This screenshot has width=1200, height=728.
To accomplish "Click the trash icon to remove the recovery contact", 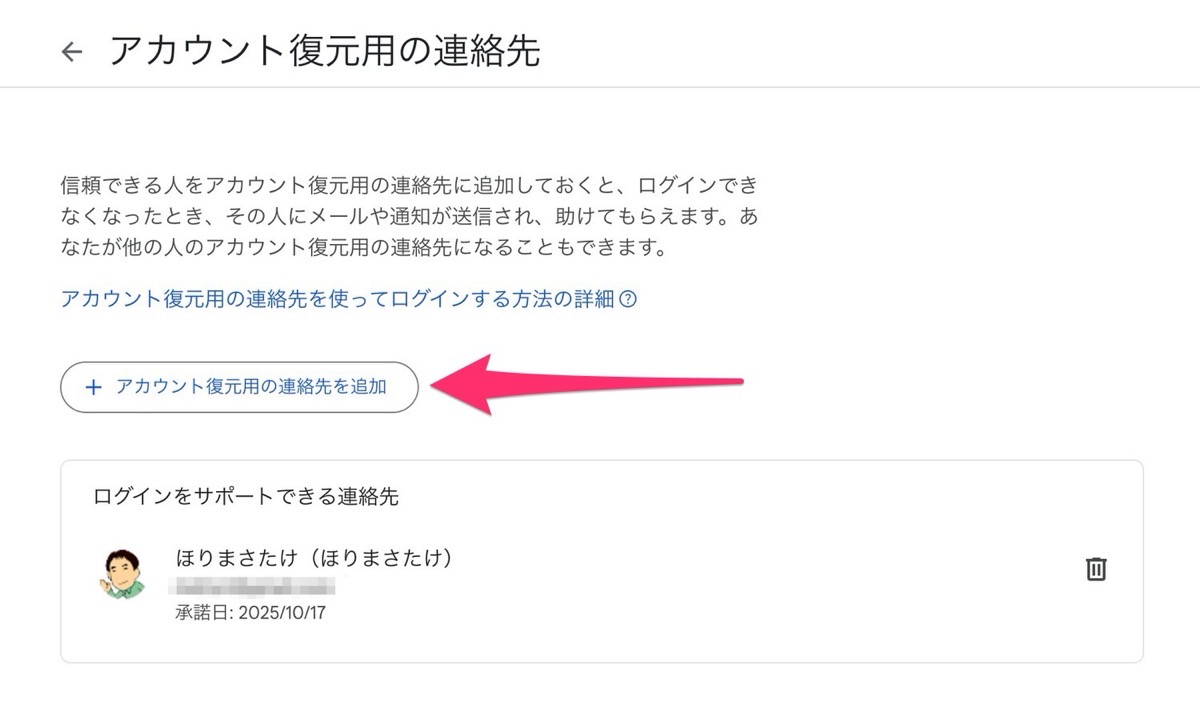I will coord(1096,568).
